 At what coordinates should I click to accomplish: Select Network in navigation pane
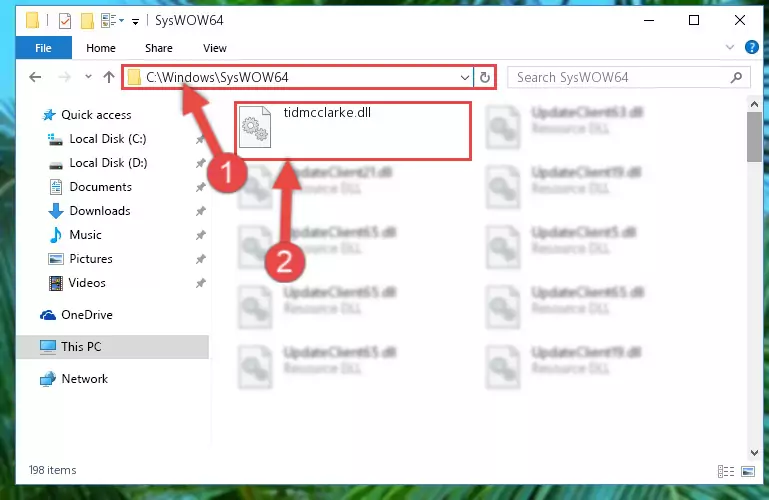(x=84, y=379)
